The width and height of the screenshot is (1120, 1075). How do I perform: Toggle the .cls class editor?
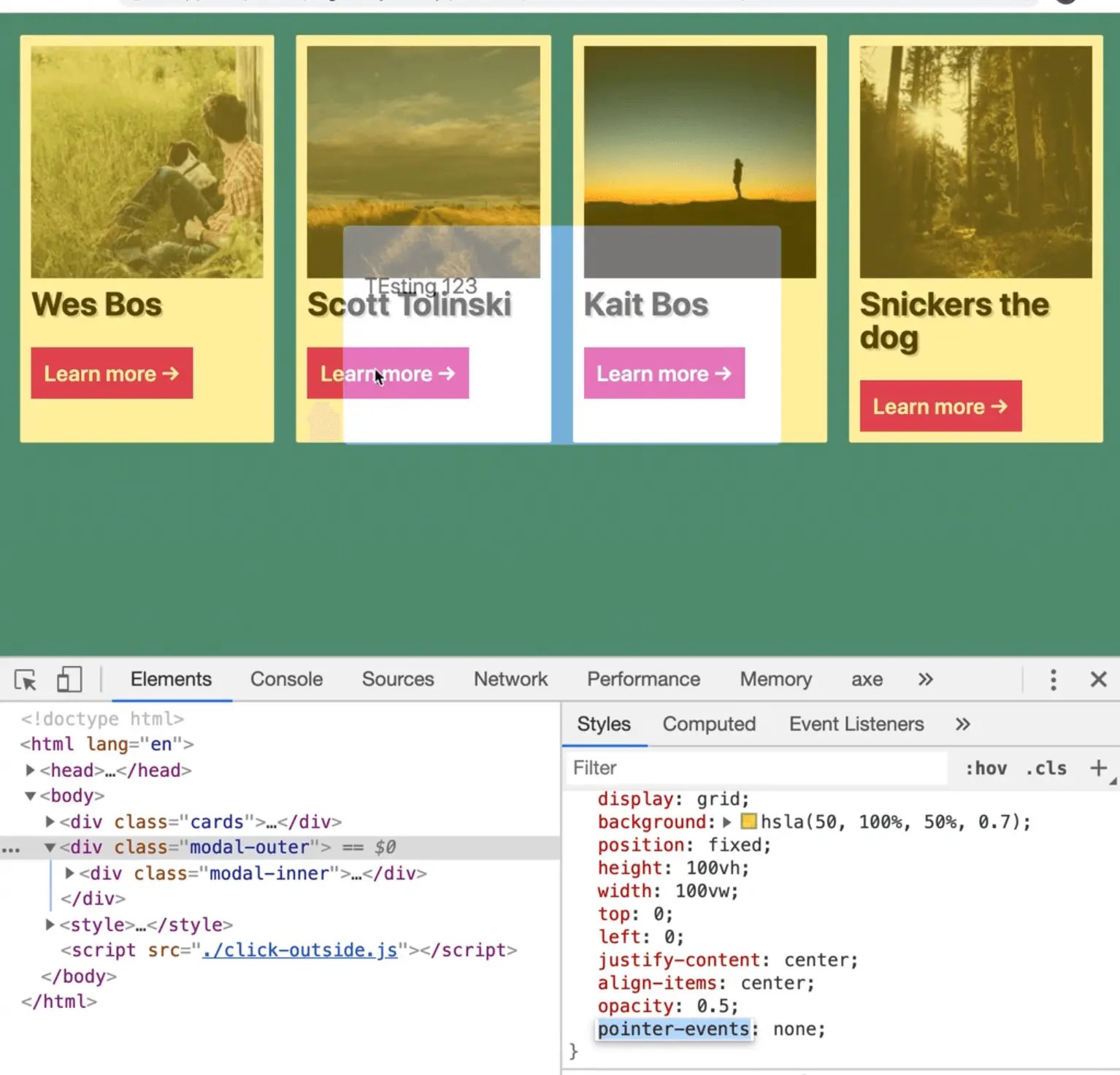pyautogui.click(x=1046, y=768)
